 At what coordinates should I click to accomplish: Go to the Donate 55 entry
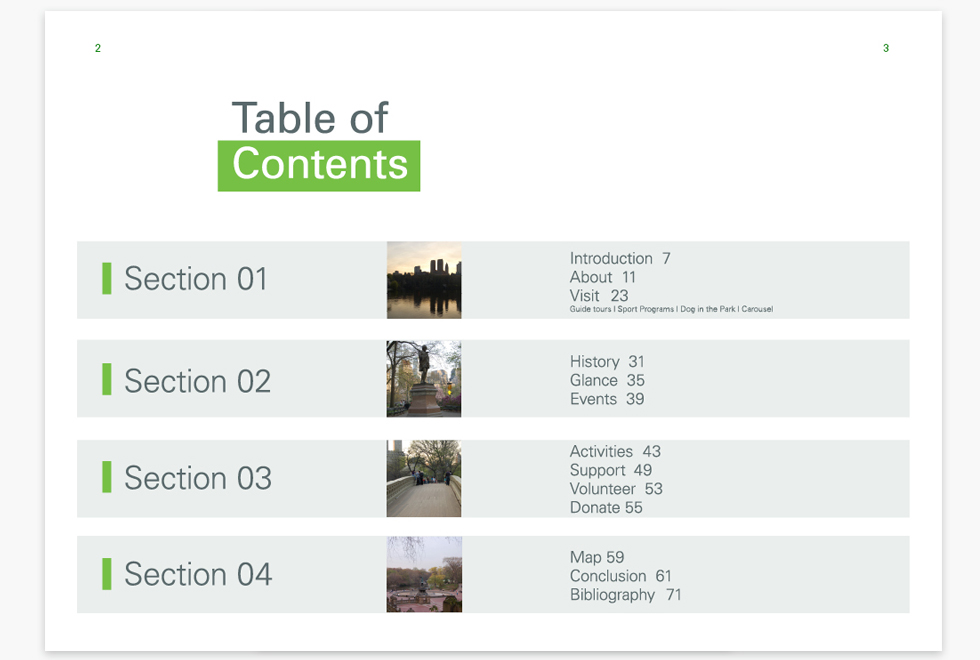[606, 508]
